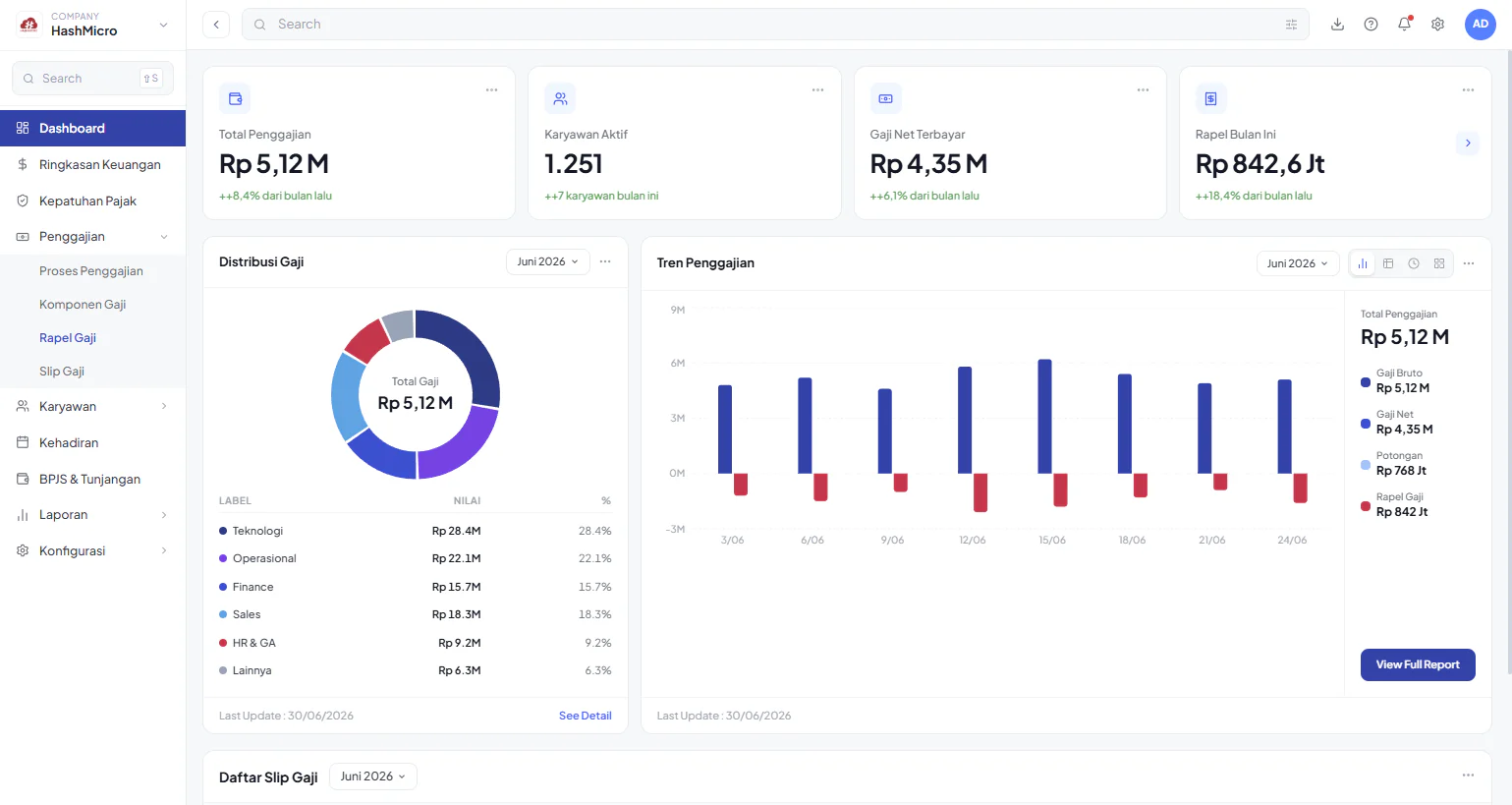Expand the Laporan sidebar section

(x=92, y=514)
